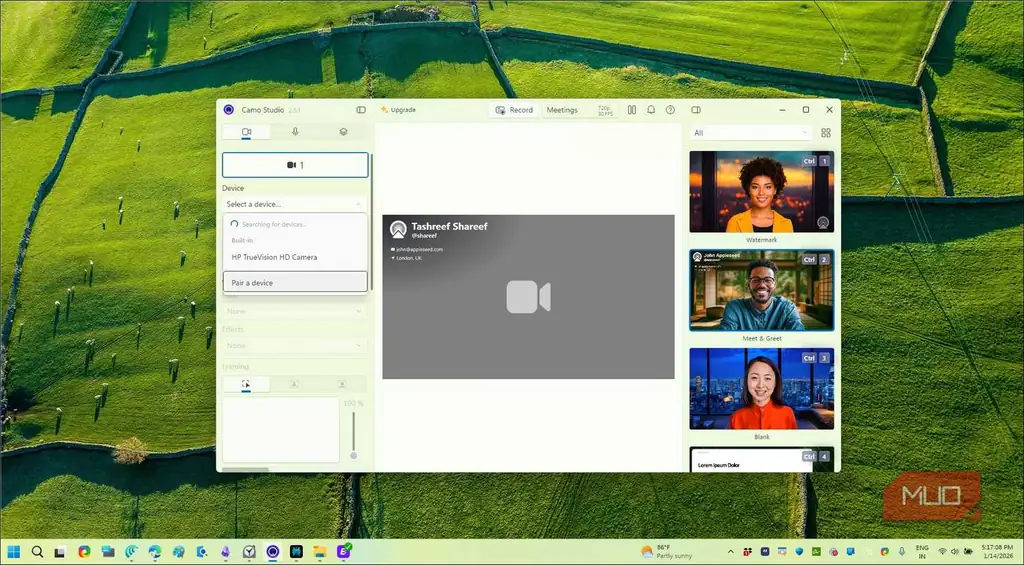Viewport: 1024px width, 565px height.
Task: Start recording with the Record button
Action: 514,110
